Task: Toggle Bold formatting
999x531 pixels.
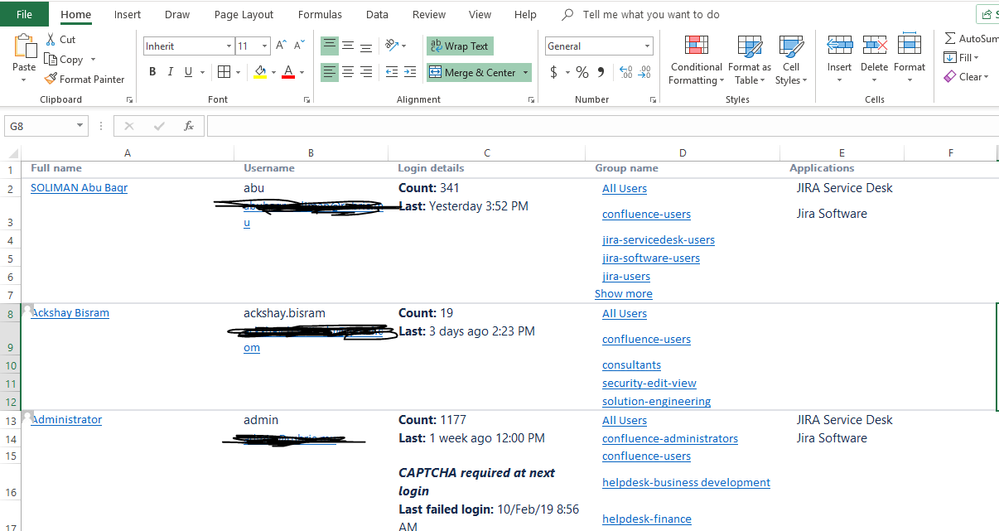Action: (x=152, y=72)
